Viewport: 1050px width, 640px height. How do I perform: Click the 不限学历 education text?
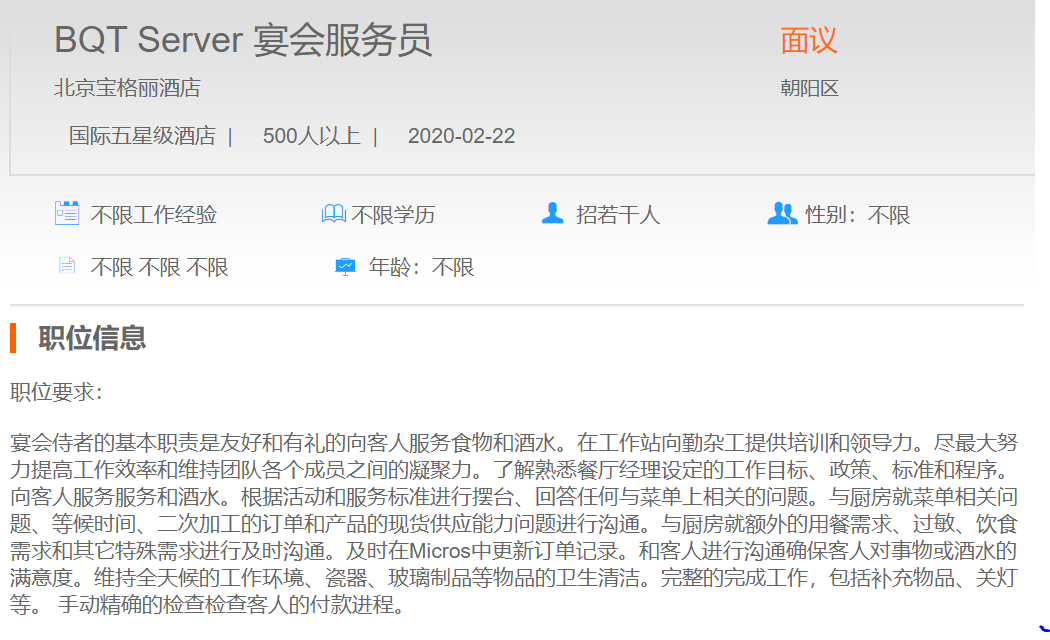point(392,215)
